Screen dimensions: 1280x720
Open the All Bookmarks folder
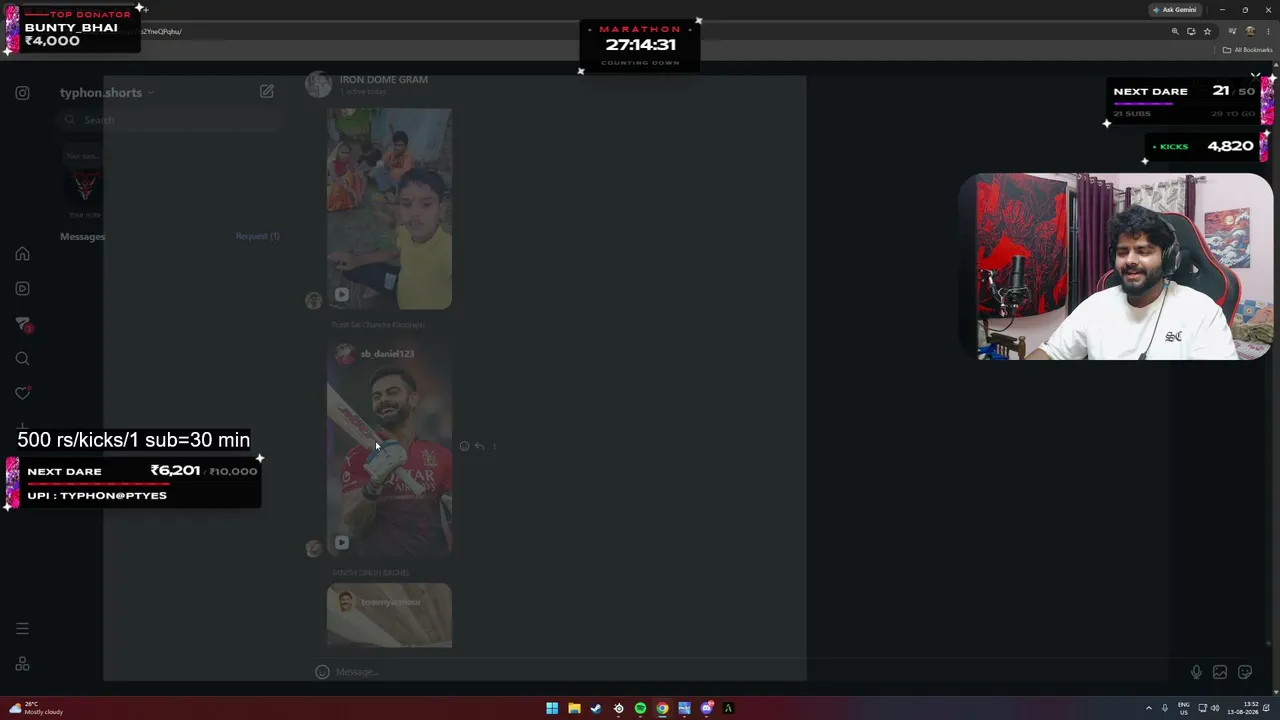tap(1248, 50)
